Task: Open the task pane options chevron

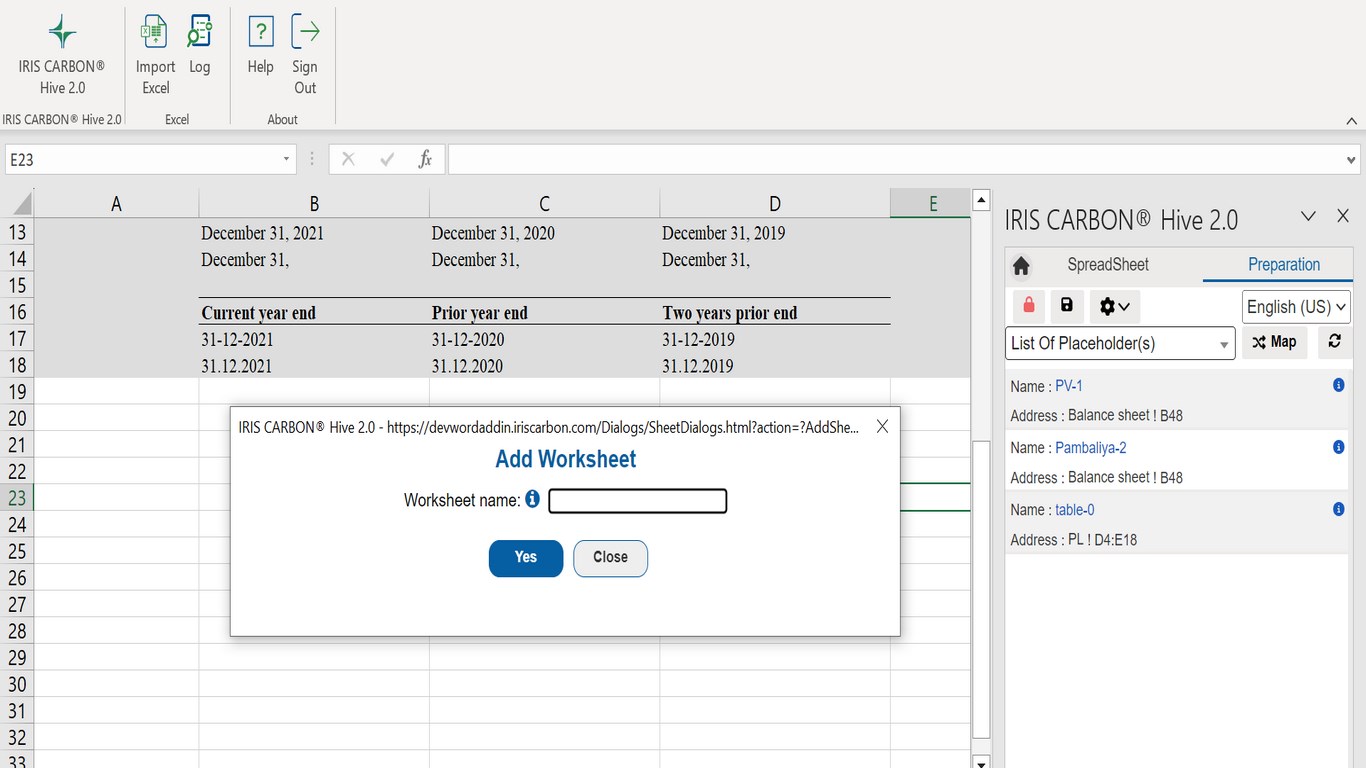Action: (x=1307, y=216)
